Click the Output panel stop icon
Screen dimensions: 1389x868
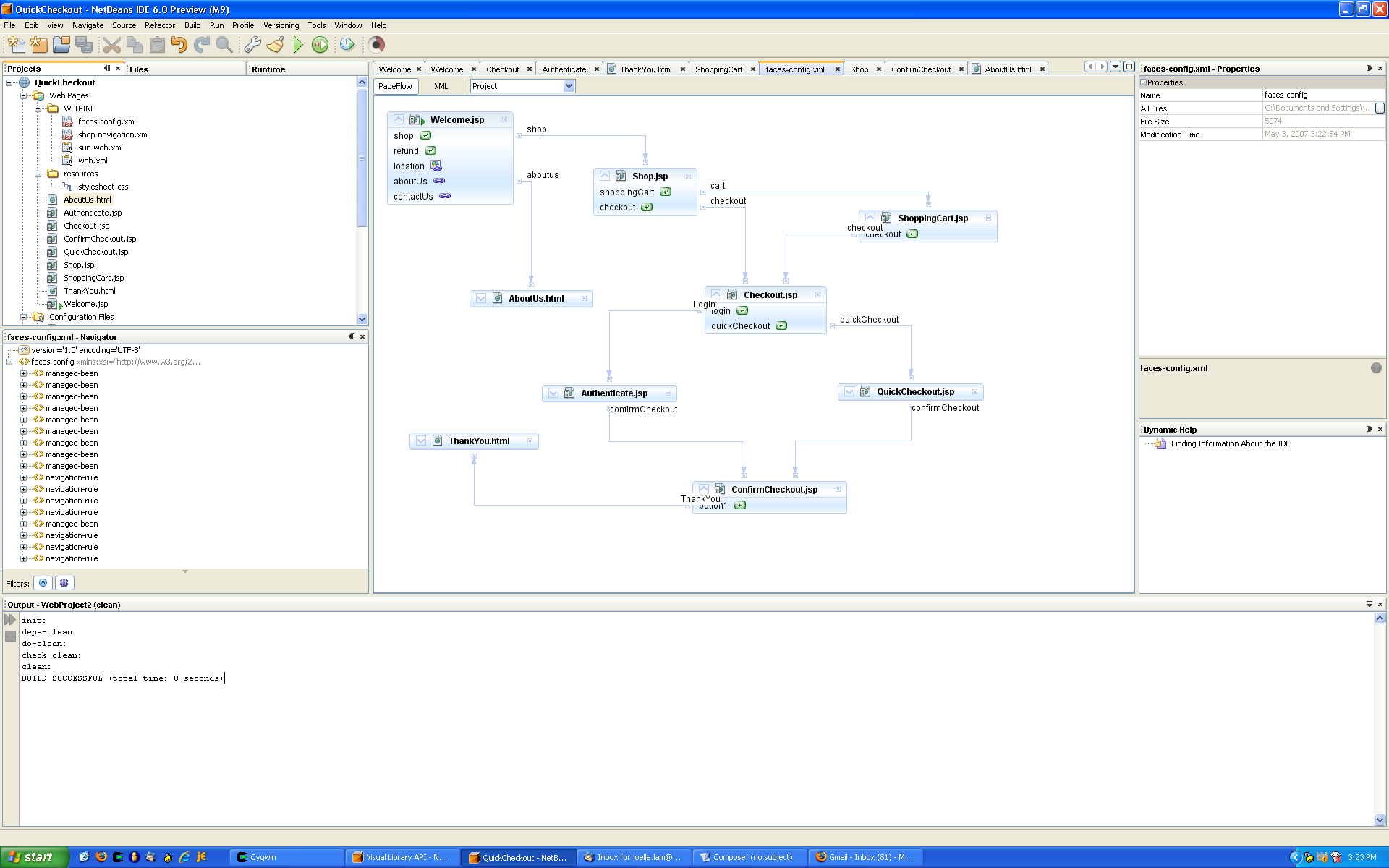tap(10, 637)
